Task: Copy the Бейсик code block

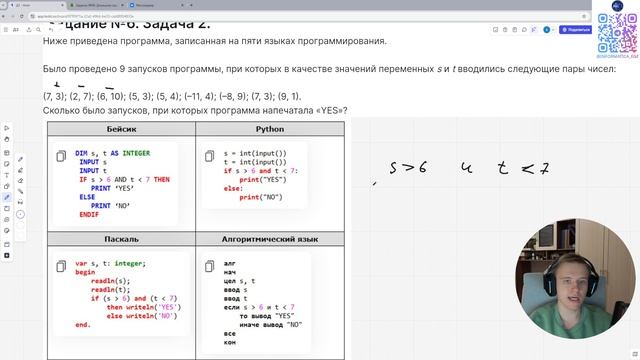Action: (61, 156)
